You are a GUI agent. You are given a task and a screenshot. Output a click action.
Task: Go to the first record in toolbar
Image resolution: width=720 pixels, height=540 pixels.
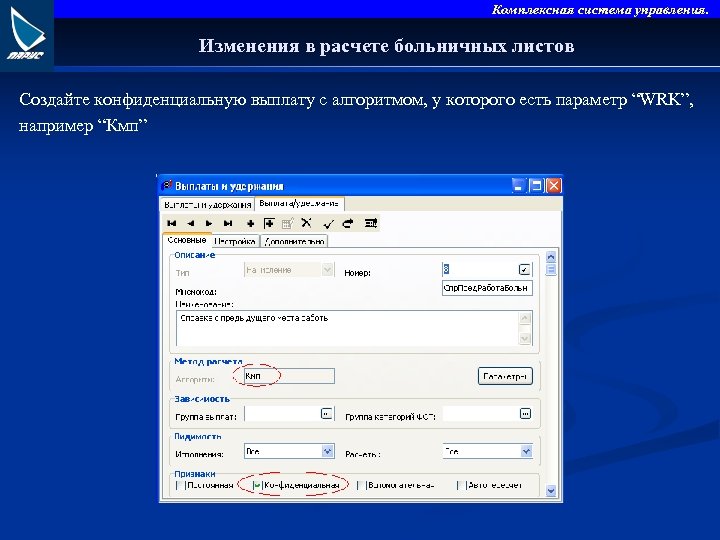click(x=172, y=224)
